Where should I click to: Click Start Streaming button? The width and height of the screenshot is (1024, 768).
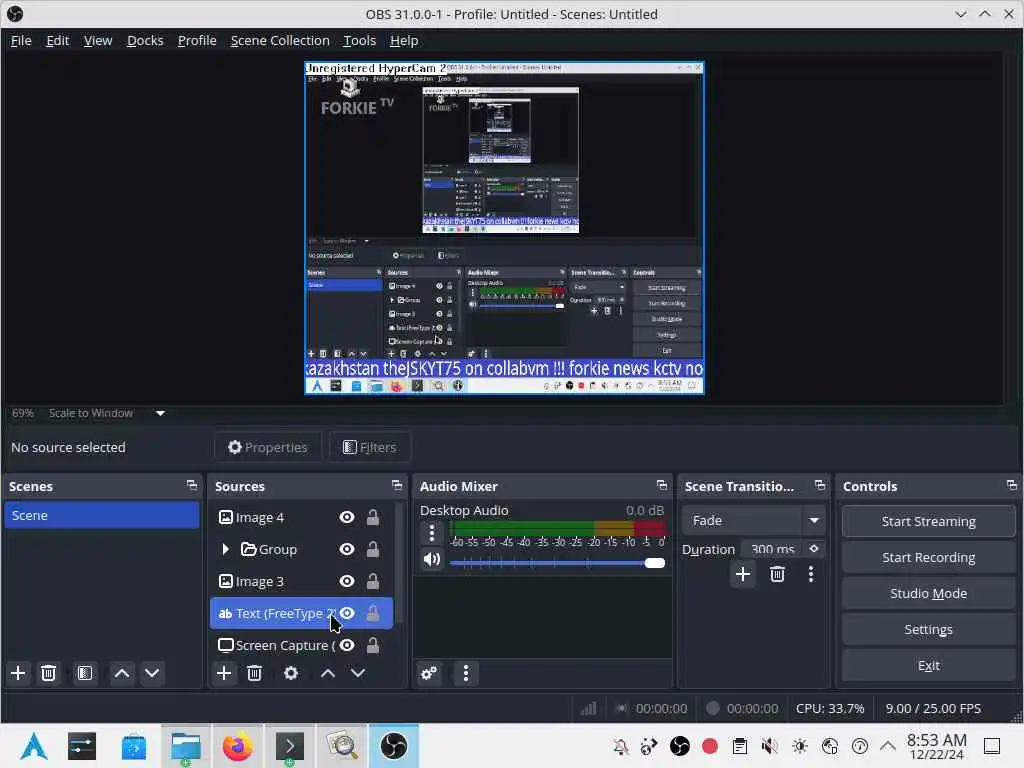(x=928, y=521)
